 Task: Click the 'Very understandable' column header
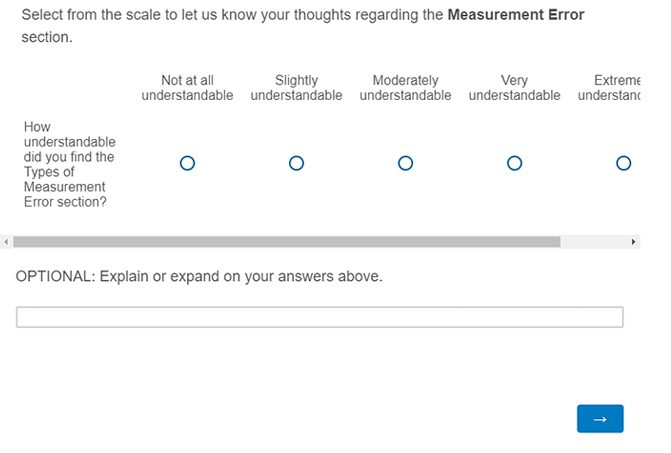pos(514,88)
